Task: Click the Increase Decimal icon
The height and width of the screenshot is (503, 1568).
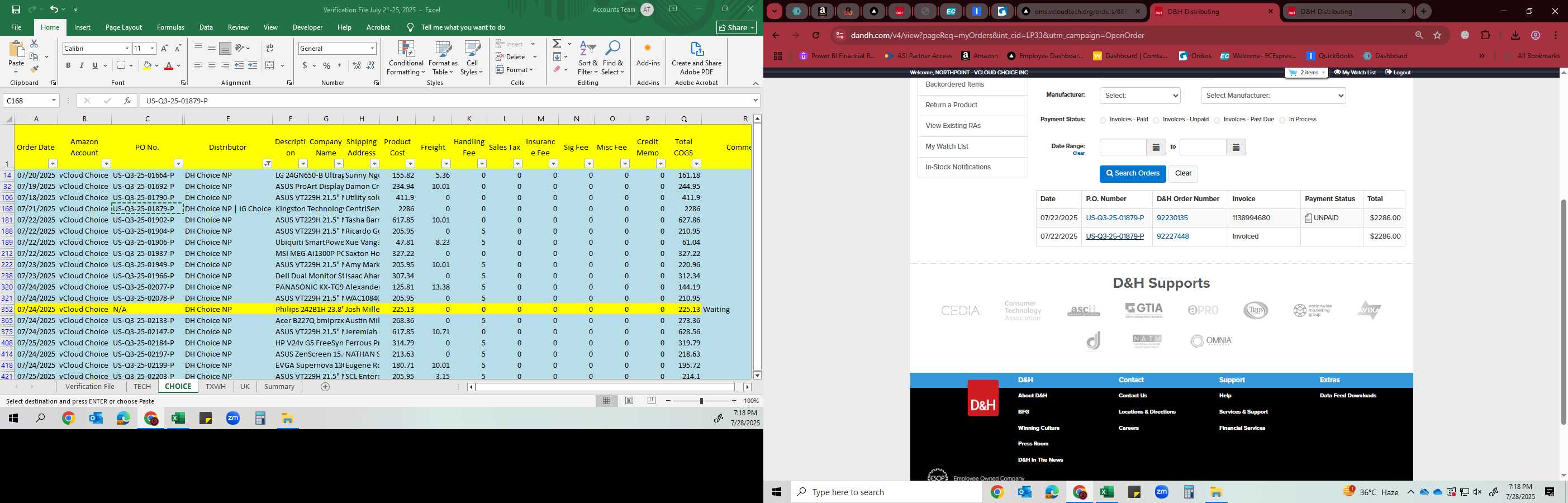Action: 357,65
